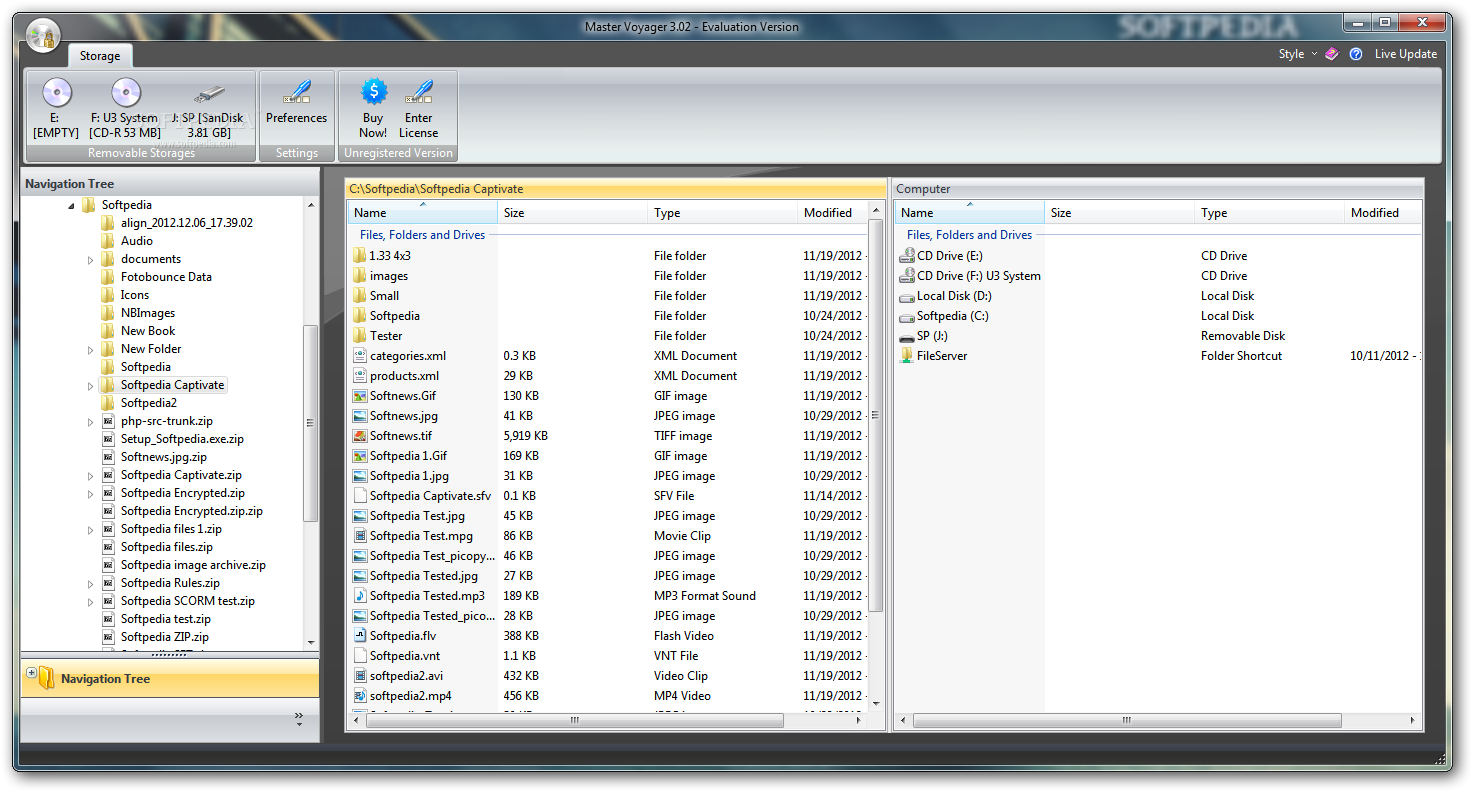Expand php-src-trunk.zip tree node

click(x=91, y=421)
